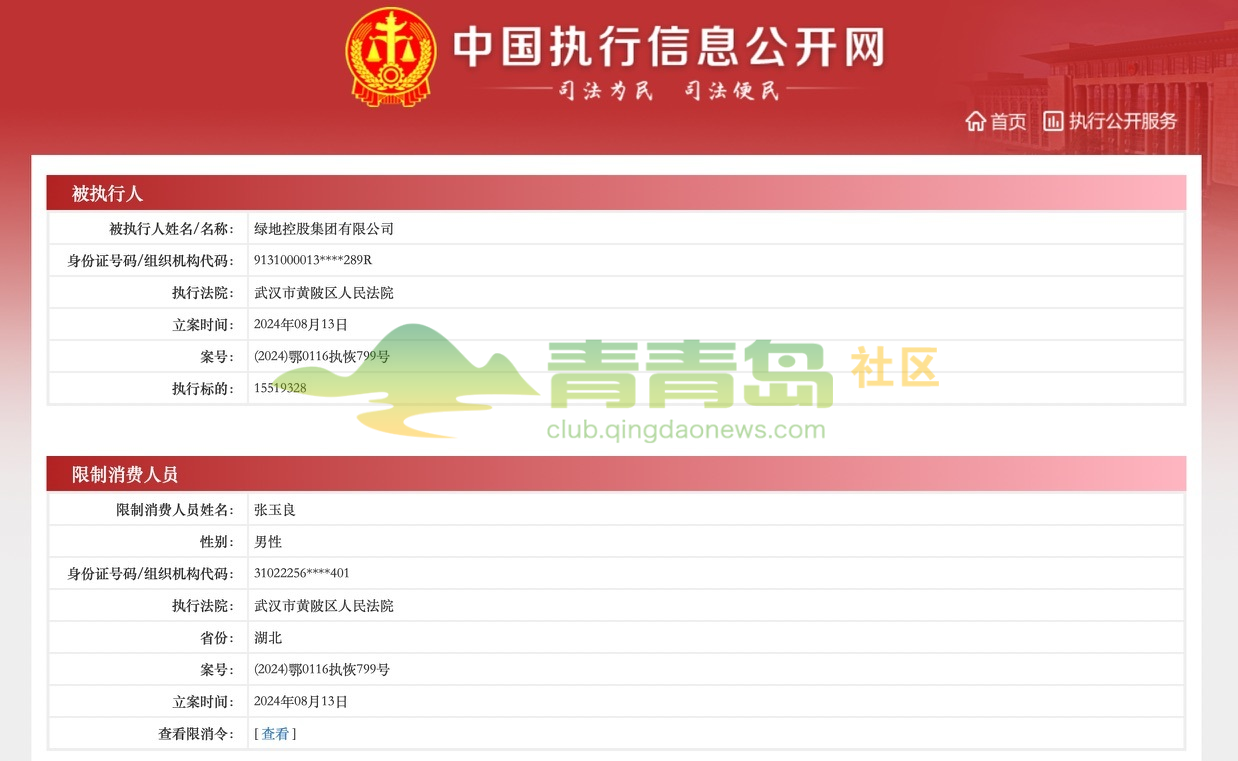Select organization code 9131000013****289R

313,260
